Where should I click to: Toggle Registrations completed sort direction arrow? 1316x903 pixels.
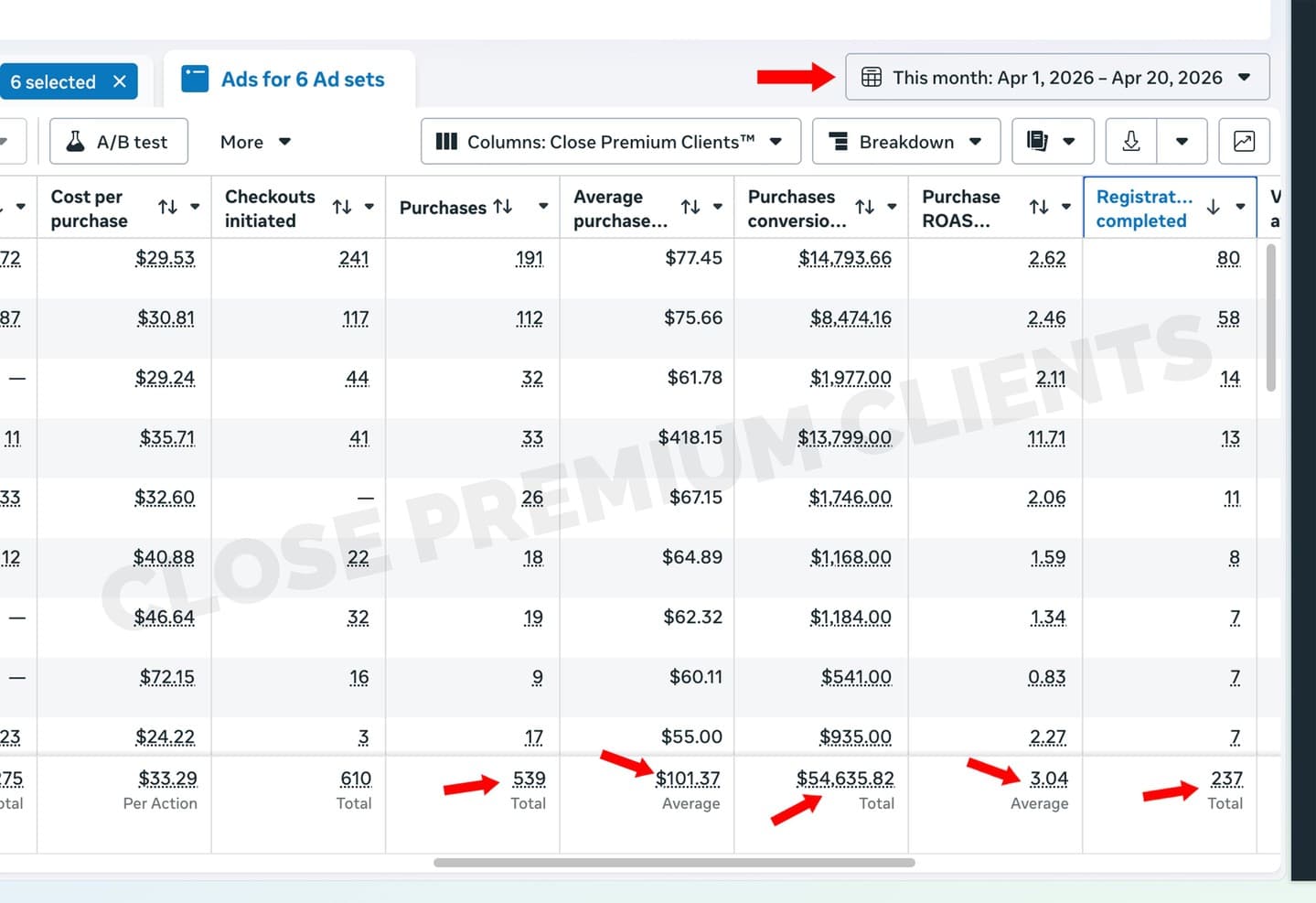(x=1213, y=208)
